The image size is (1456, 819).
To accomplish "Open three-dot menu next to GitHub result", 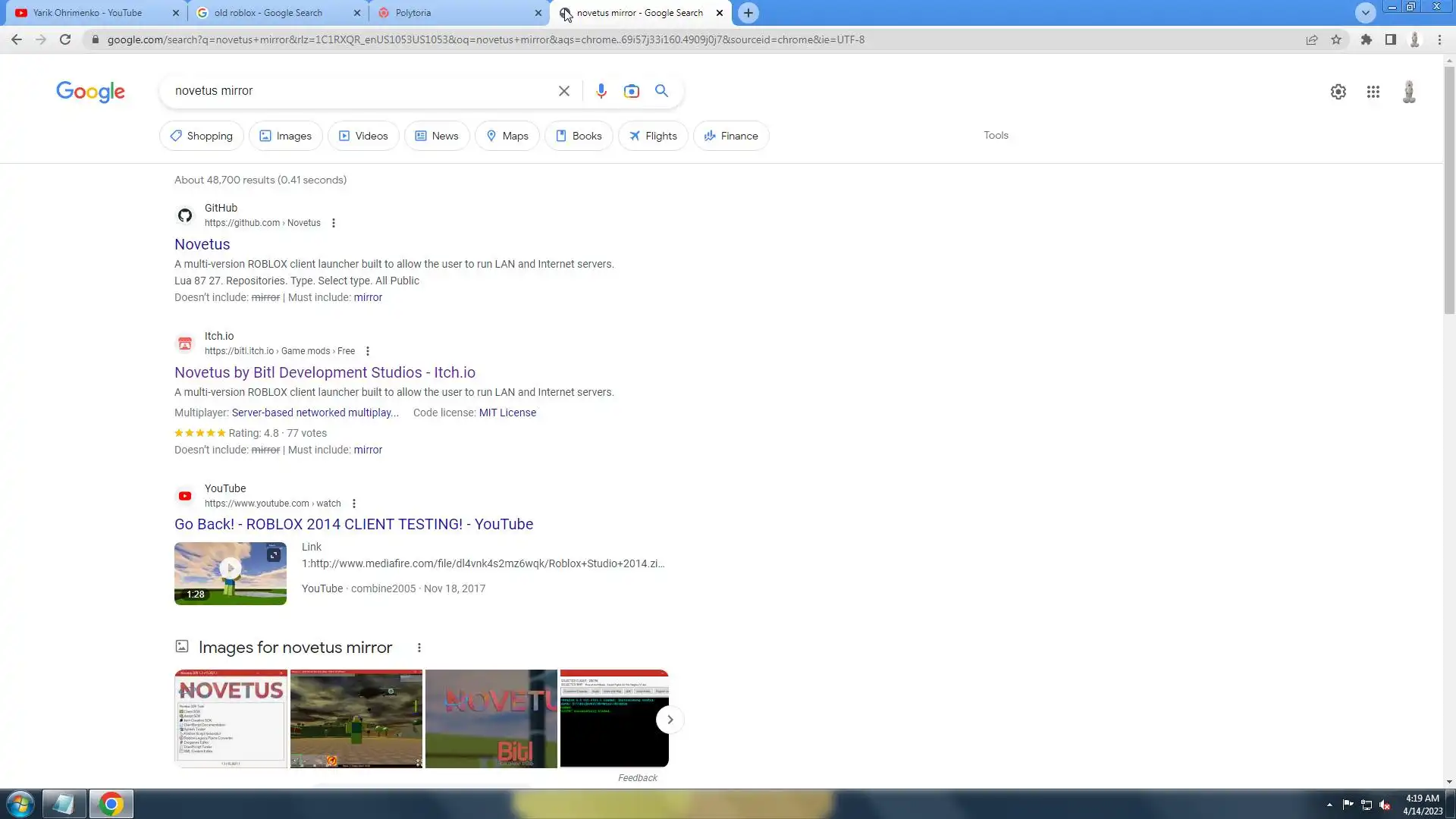I will (333, 223).
